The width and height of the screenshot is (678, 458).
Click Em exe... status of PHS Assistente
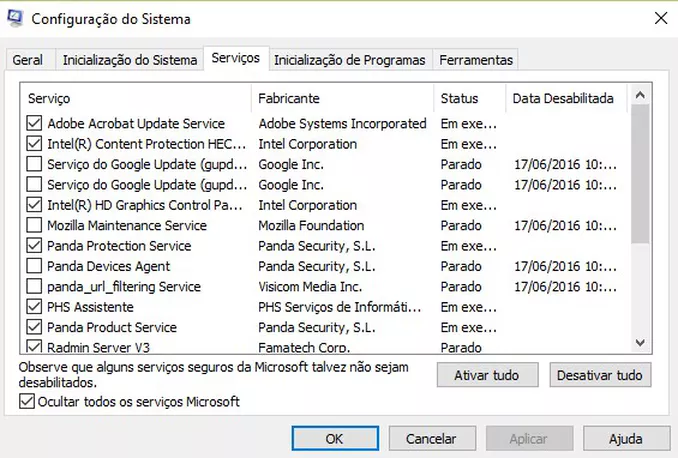pos(469,307)
